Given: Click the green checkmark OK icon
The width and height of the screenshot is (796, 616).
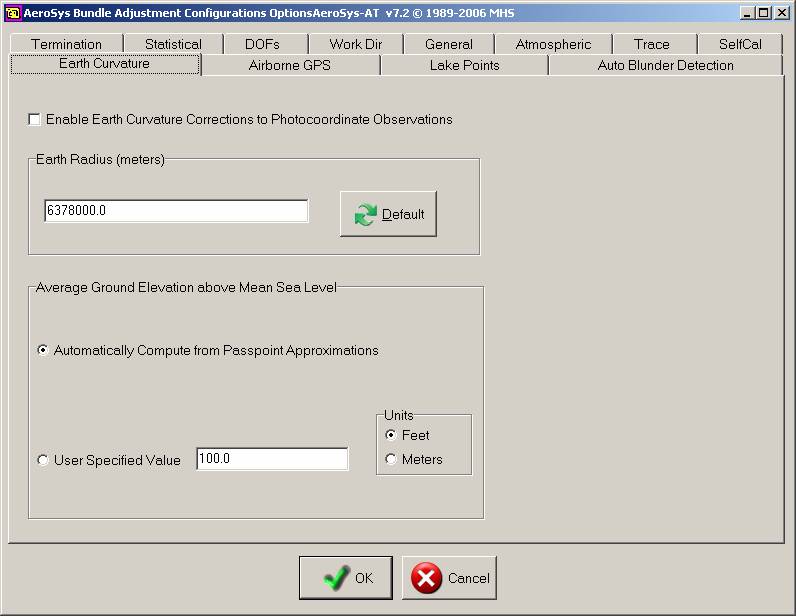Looking at the screenshot, I should click(x=337, y=578).
